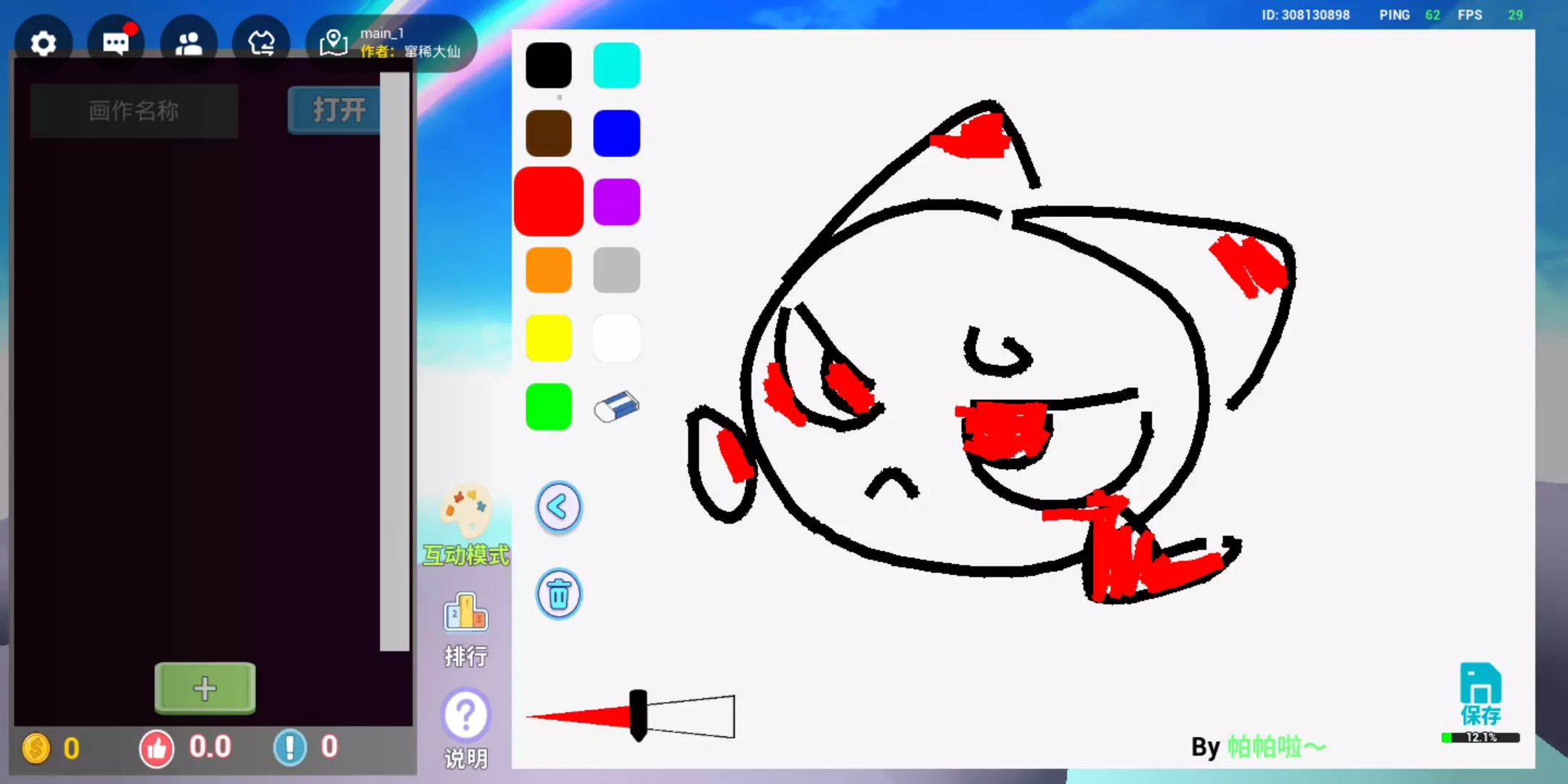The width and height of the screenshot is (1568, 784).
Task: Click the brush size slider handle
Action: 638,715
